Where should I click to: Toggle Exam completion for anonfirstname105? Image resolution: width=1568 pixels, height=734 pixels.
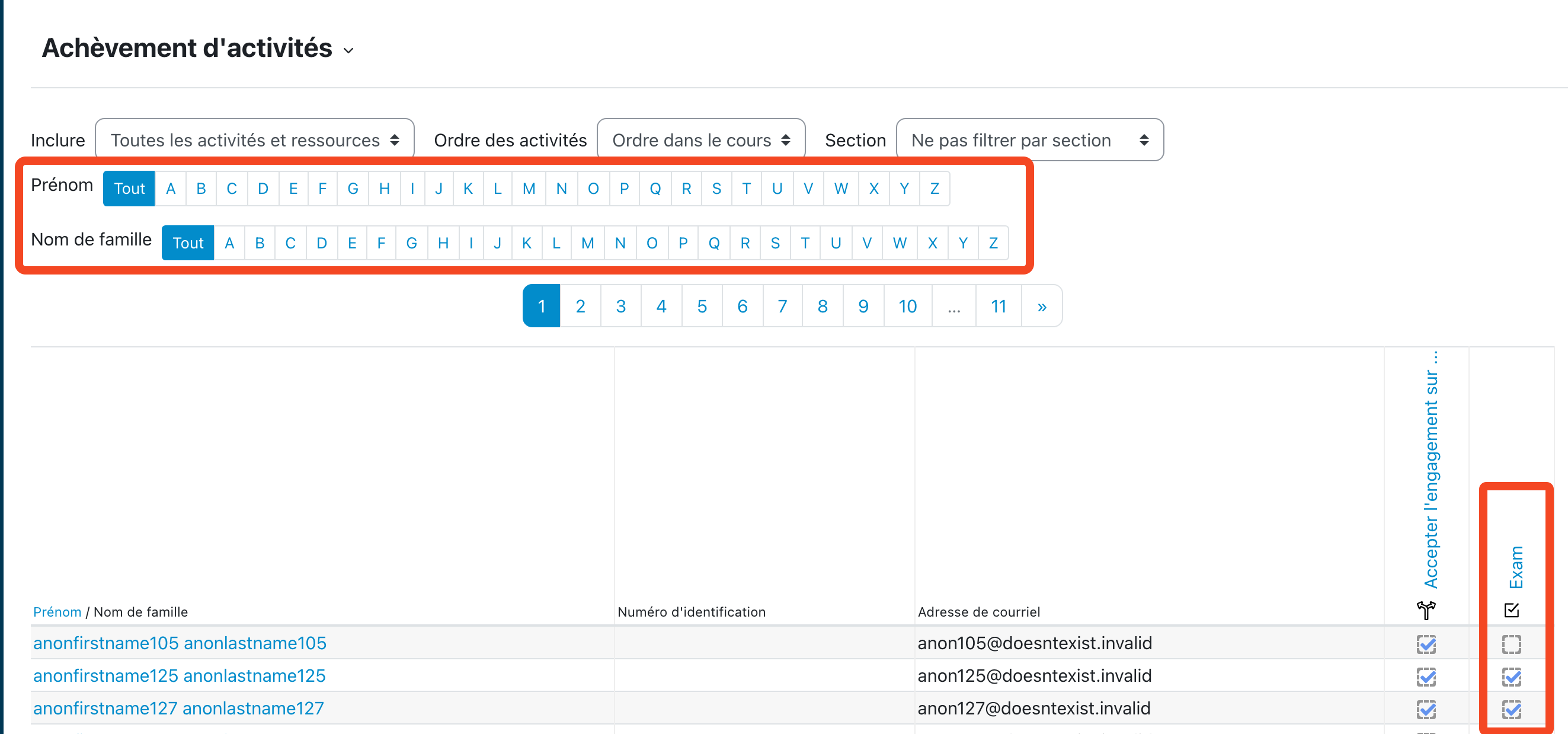(x=1511, y=644)
